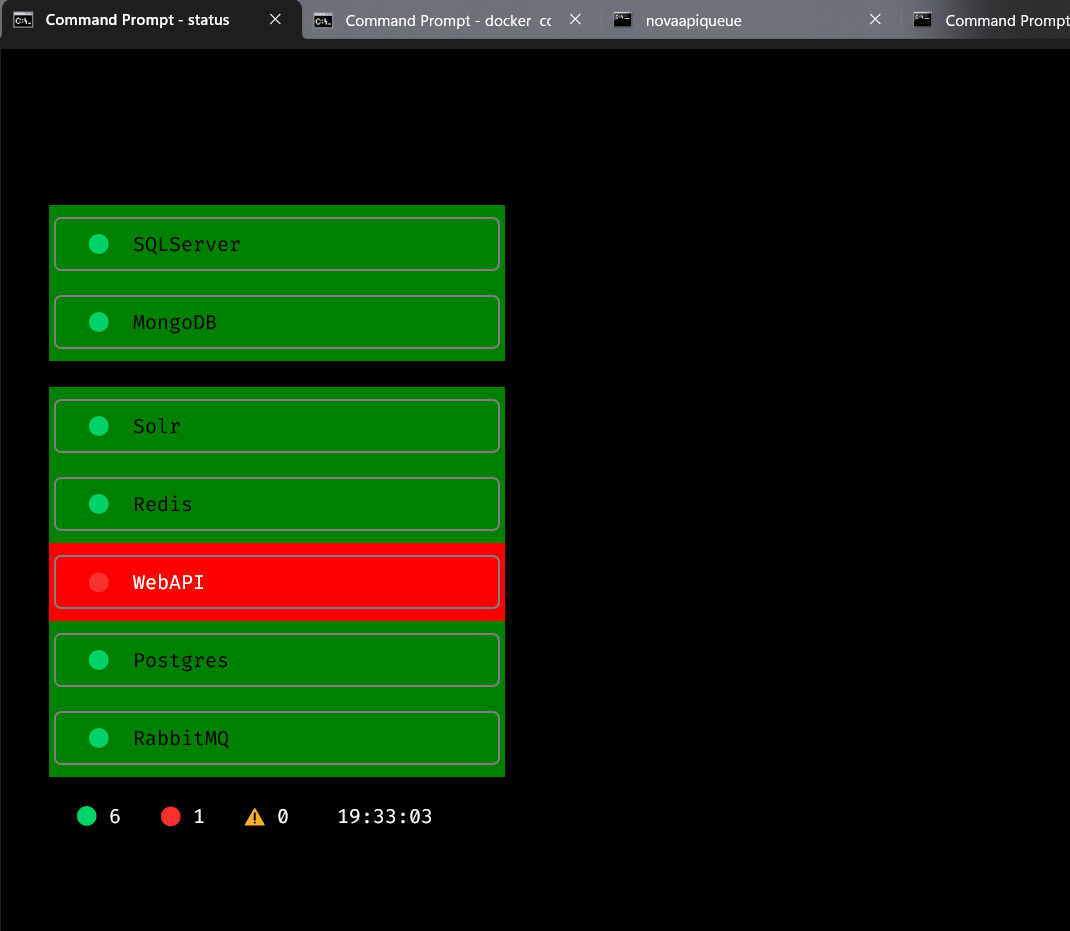Click the green status dot beside MongoDB
This screenshot has width=1070, height=931.
click(x=98, y=322)
